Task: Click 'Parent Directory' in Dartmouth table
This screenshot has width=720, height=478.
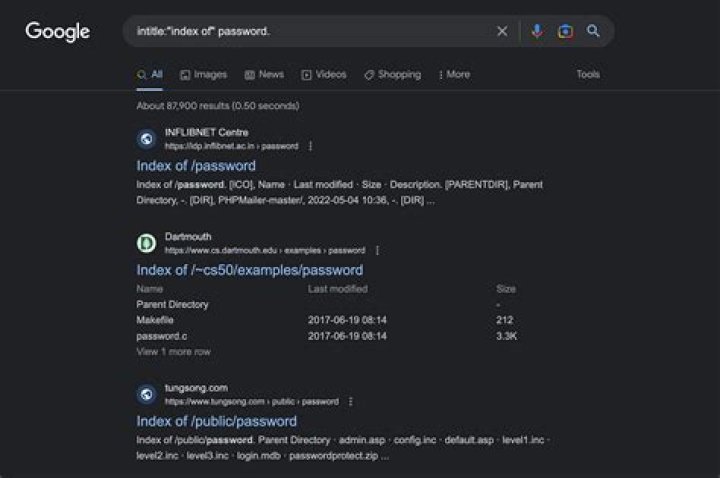Action: pyautogui.click(x=172, y=304)
